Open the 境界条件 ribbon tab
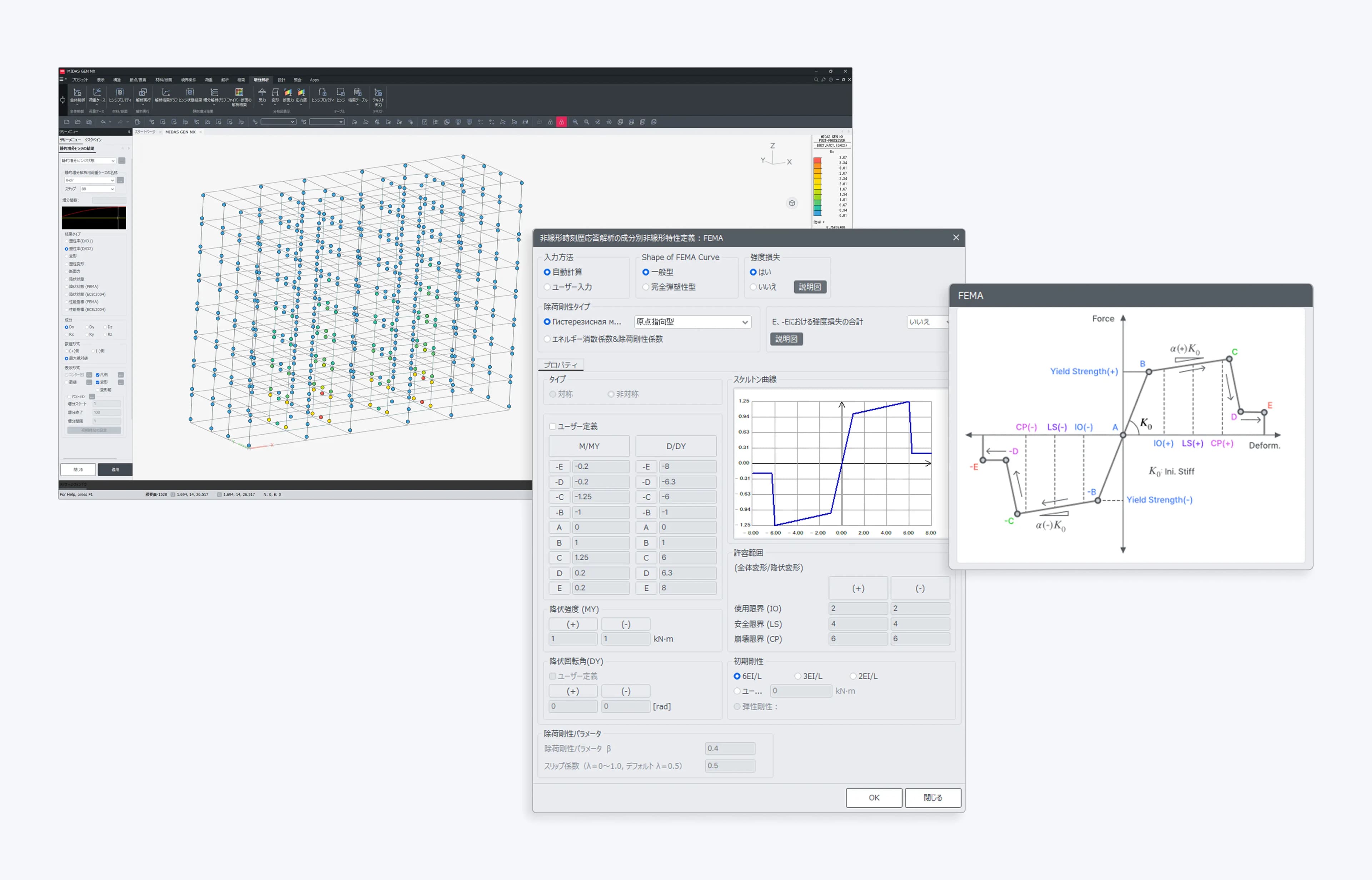Viewport: 1372px width, 880px height. point(189,80)
